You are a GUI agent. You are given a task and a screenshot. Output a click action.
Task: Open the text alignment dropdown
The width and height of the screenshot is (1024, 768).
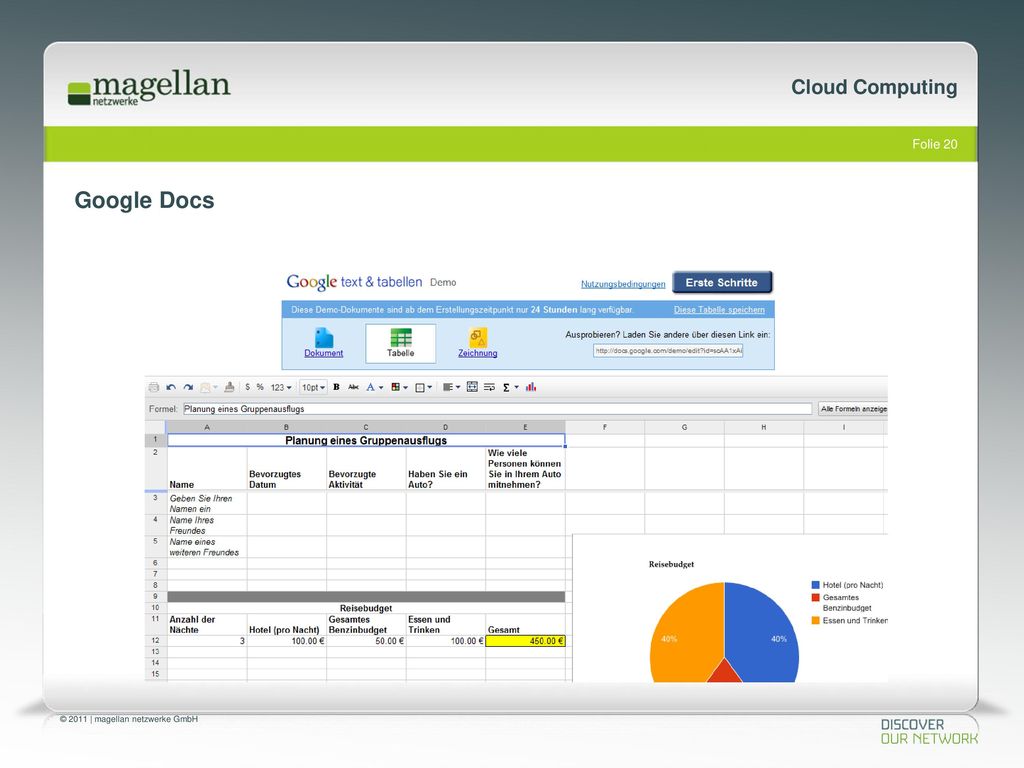coord(451,387)
